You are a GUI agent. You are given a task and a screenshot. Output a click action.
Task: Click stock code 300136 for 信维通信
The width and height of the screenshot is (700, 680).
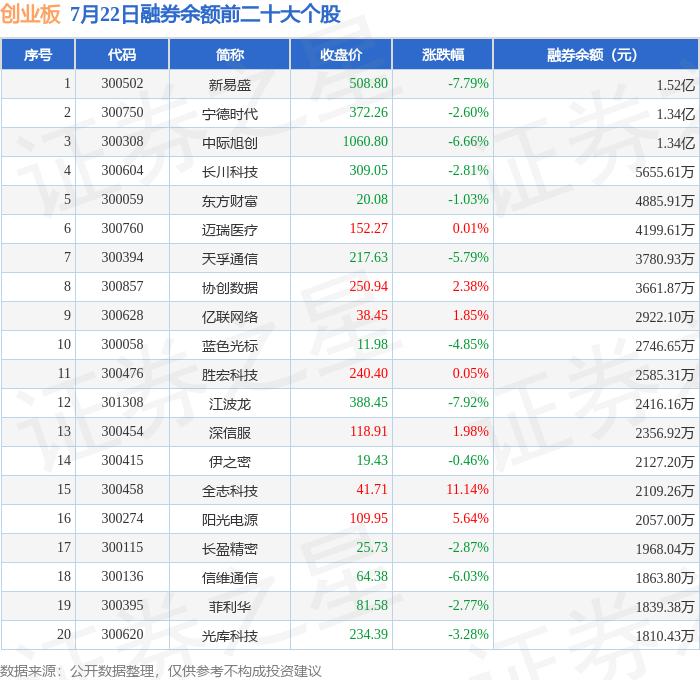click(122, 576)
